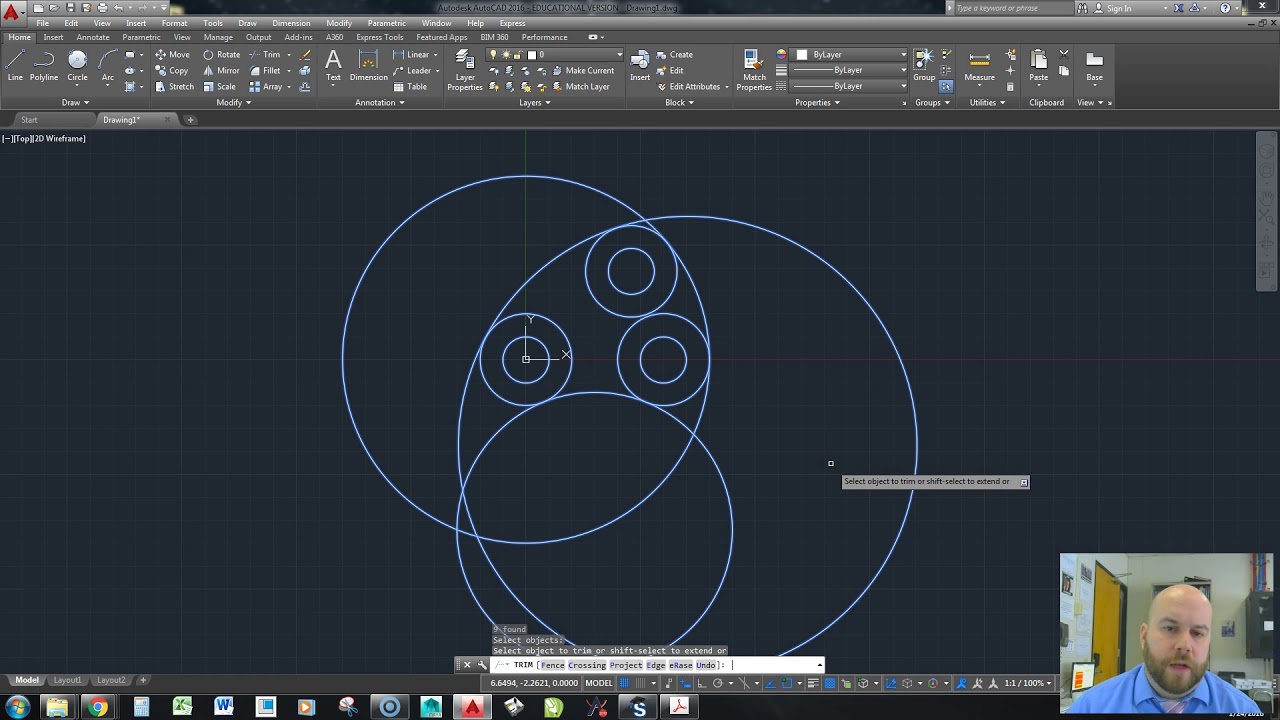Open the AutoCAD application menu
The width and height of the screenshot is (1280, 720).
[11, 13]
